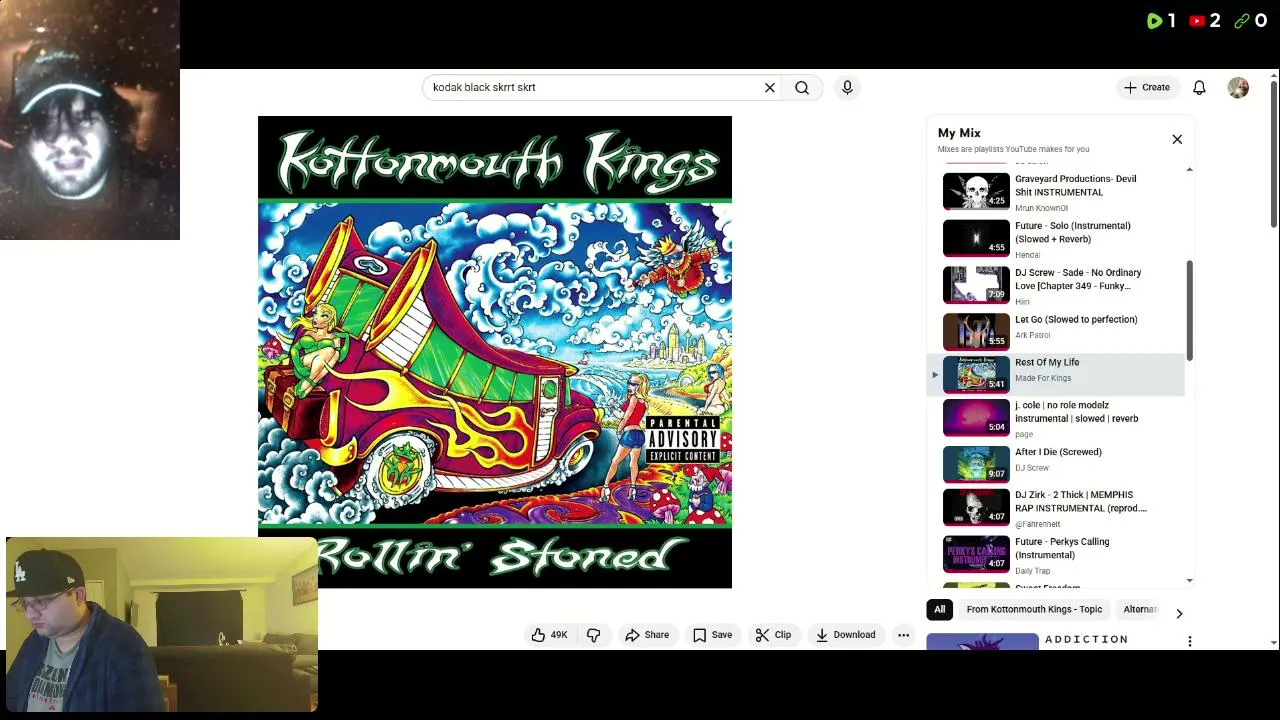The height and width of the screenshot is (720, 1280).
Task: Click the page vertical scrollbar
Action: (1273, 155)
